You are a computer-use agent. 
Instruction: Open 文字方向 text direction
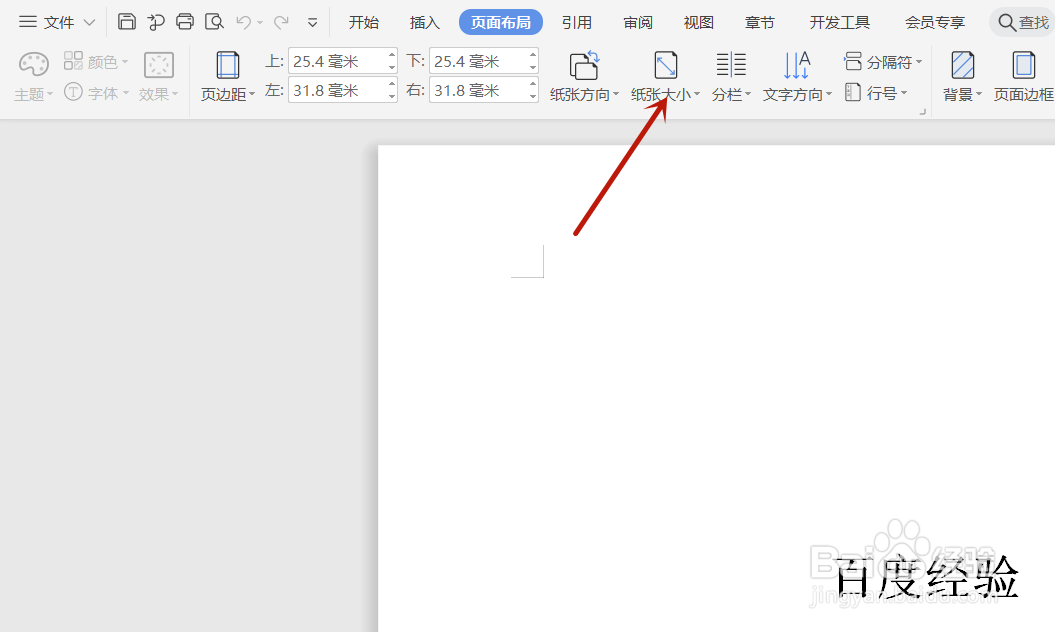tap(797, 77)
